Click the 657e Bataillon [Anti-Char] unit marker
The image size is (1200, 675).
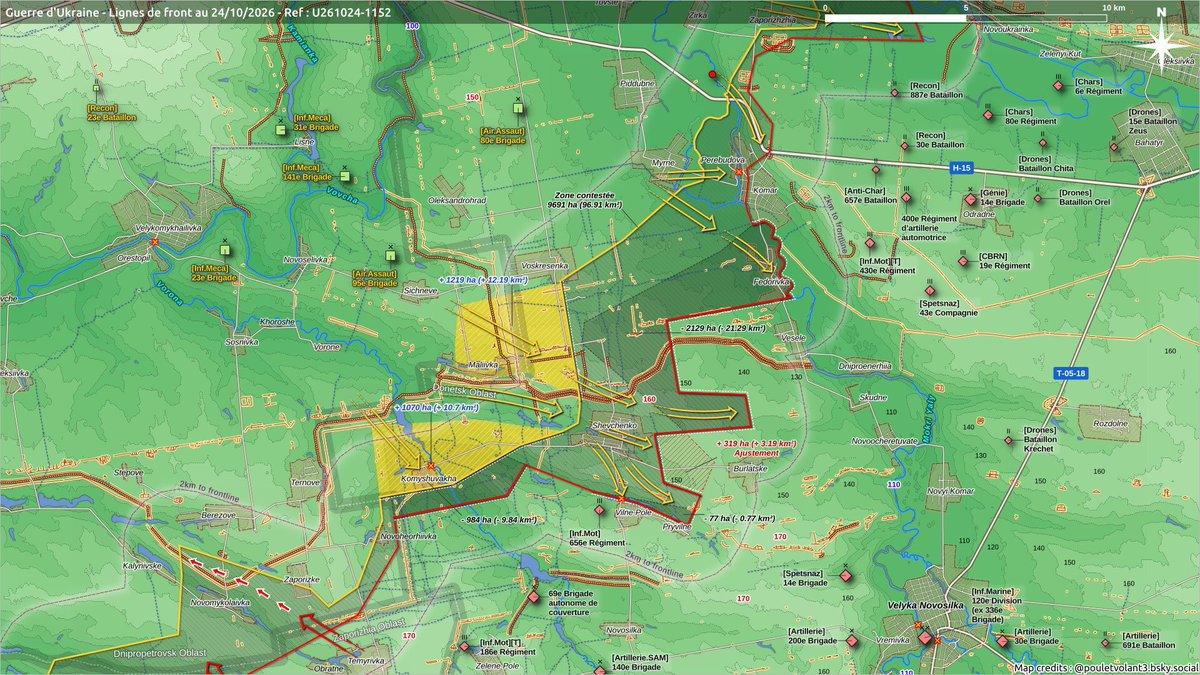point(876,170)
